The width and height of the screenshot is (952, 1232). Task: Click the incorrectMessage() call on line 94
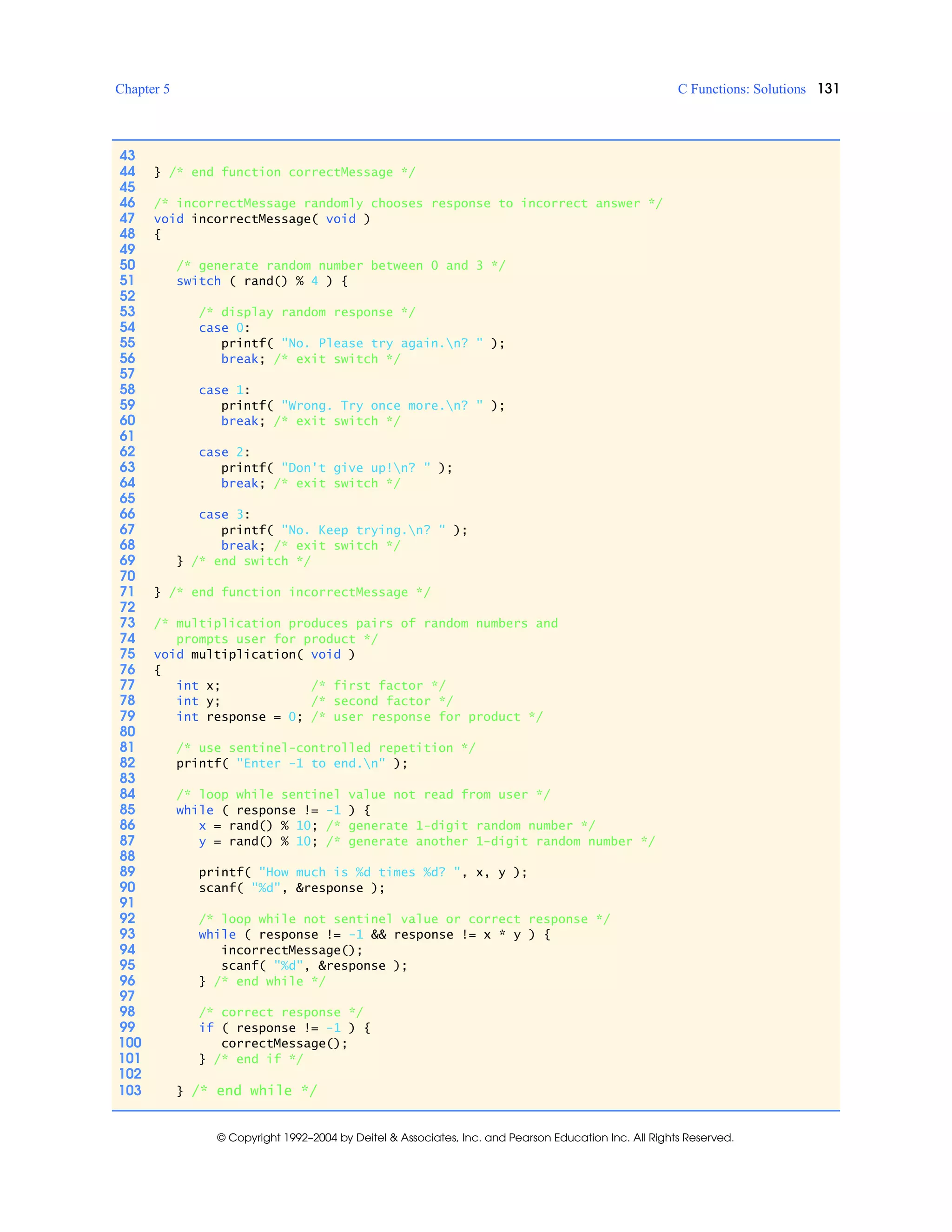291,951
